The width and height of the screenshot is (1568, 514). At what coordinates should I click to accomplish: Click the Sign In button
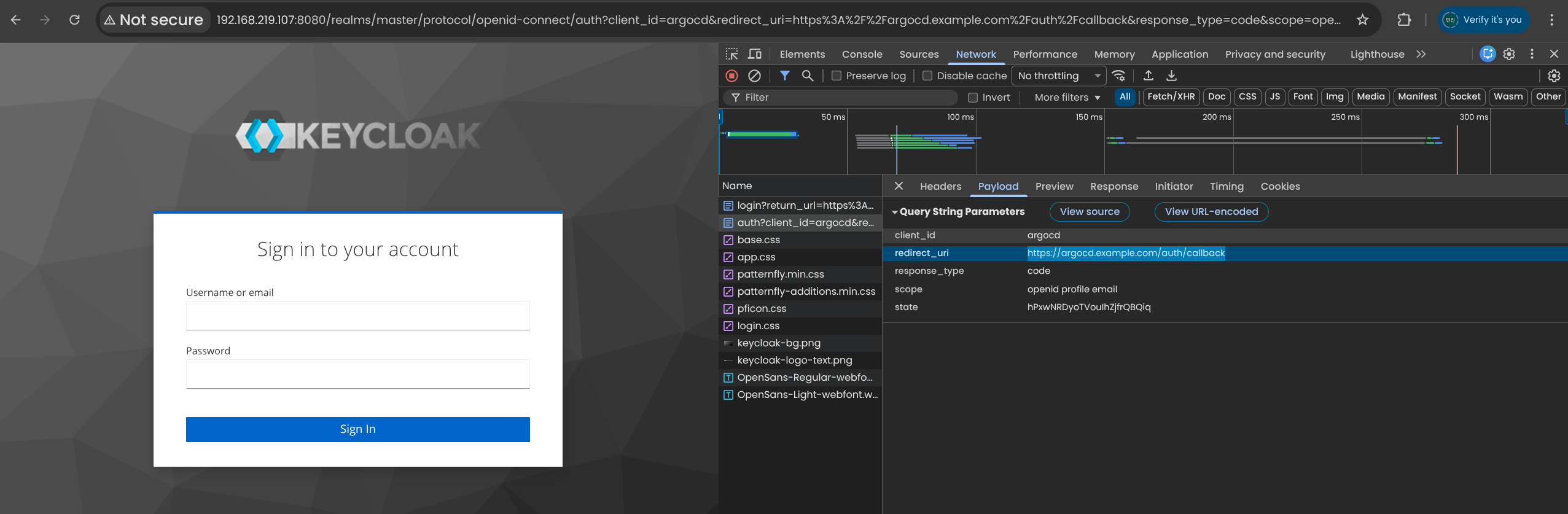(x=357, y=429)
